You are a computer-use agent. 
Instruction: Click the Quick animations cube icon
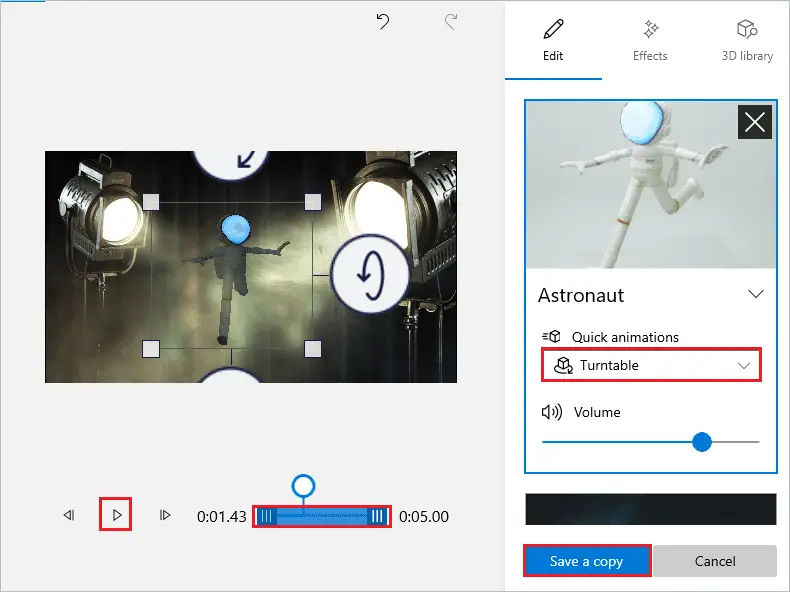tap(552, 336)
